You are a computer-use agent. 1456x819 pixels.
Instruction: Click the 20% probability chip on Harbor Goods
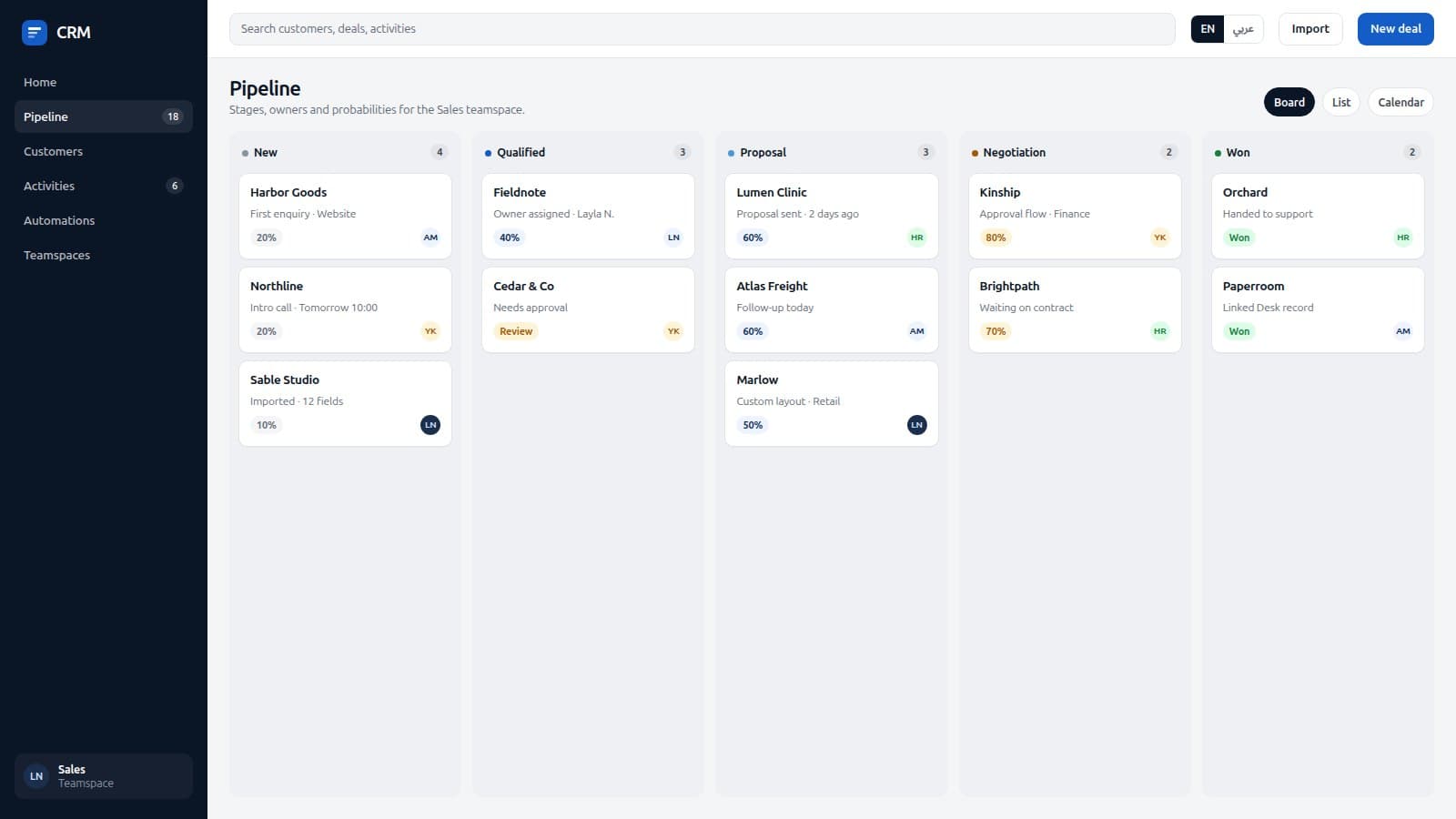[267, 238]
